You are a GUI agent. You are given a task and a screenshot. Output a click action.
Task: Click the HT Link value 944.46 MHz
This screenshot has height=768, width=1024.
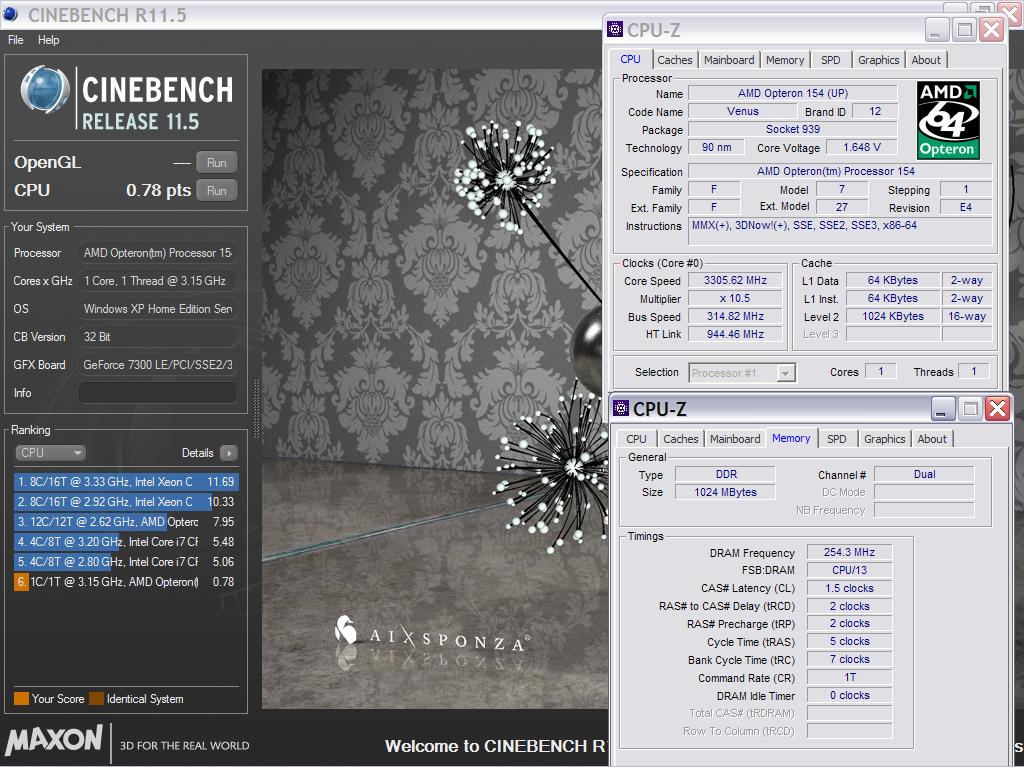click(735, 334)
